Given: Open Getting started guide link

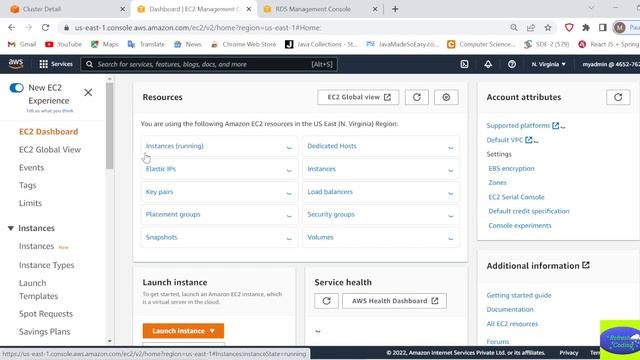Looking at the screenshot, I should [519, 295].
